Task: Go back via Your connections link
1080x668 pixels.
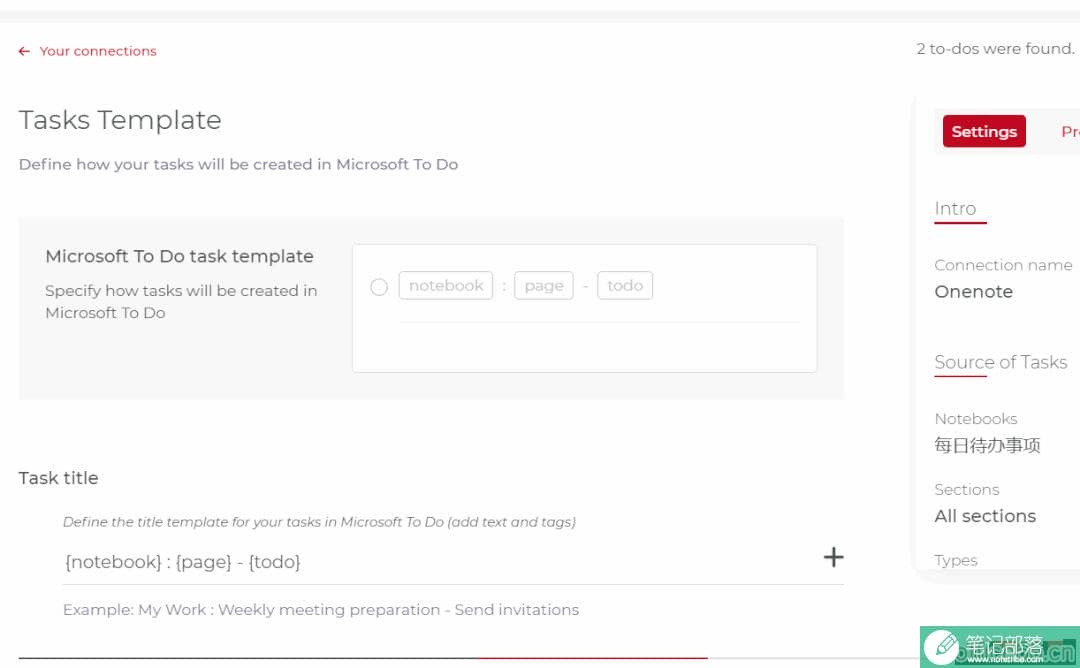Action: click(x=98, y=51)
